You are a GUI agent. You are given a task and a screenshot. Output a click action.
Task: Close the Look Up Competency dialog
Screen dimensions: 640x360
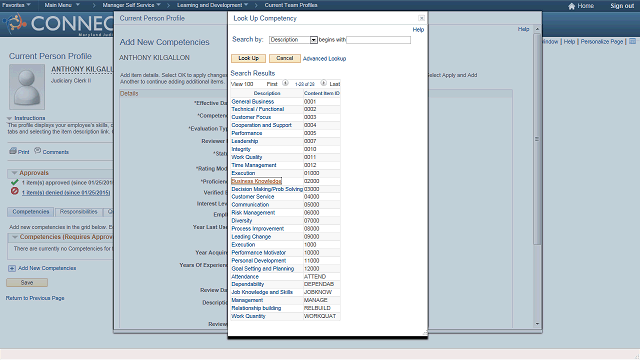click(421, 18)
